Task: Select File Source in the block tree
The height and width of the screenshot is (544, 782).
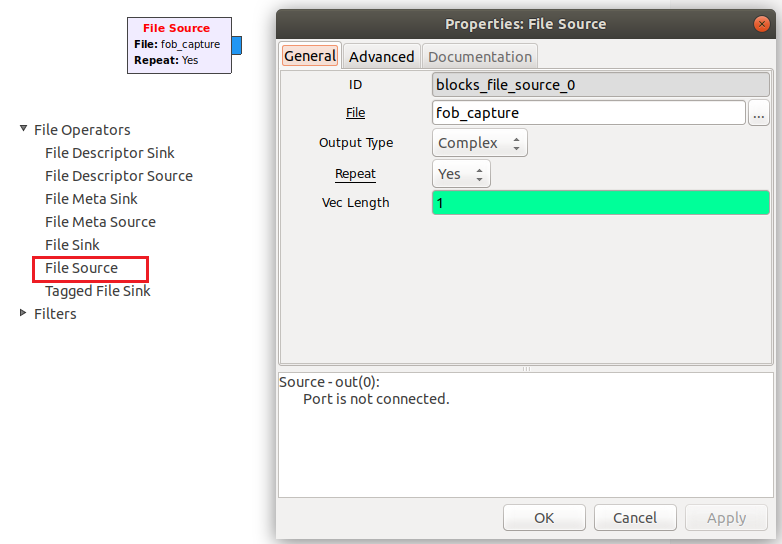Action: (81, 268)
